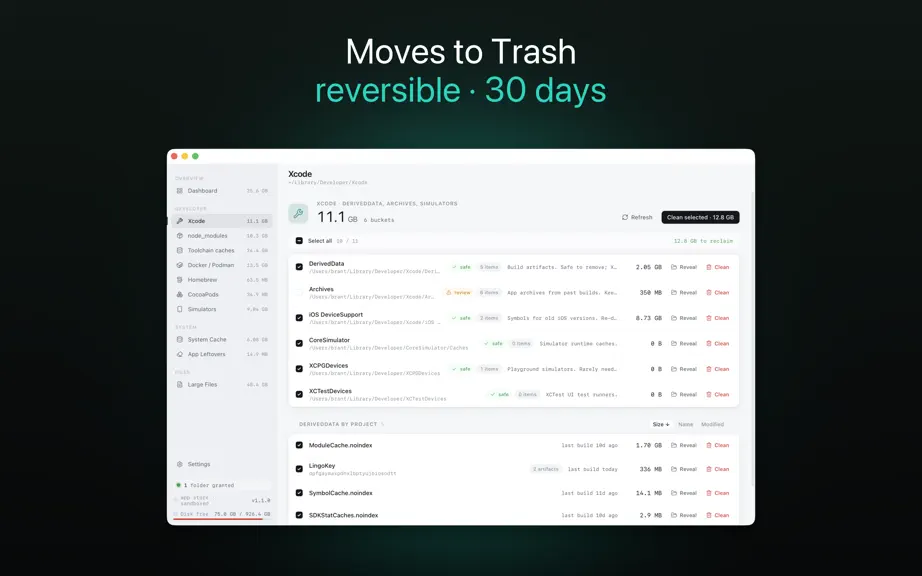Reveal iOS DeviceSupport folder

pos(684,318)
